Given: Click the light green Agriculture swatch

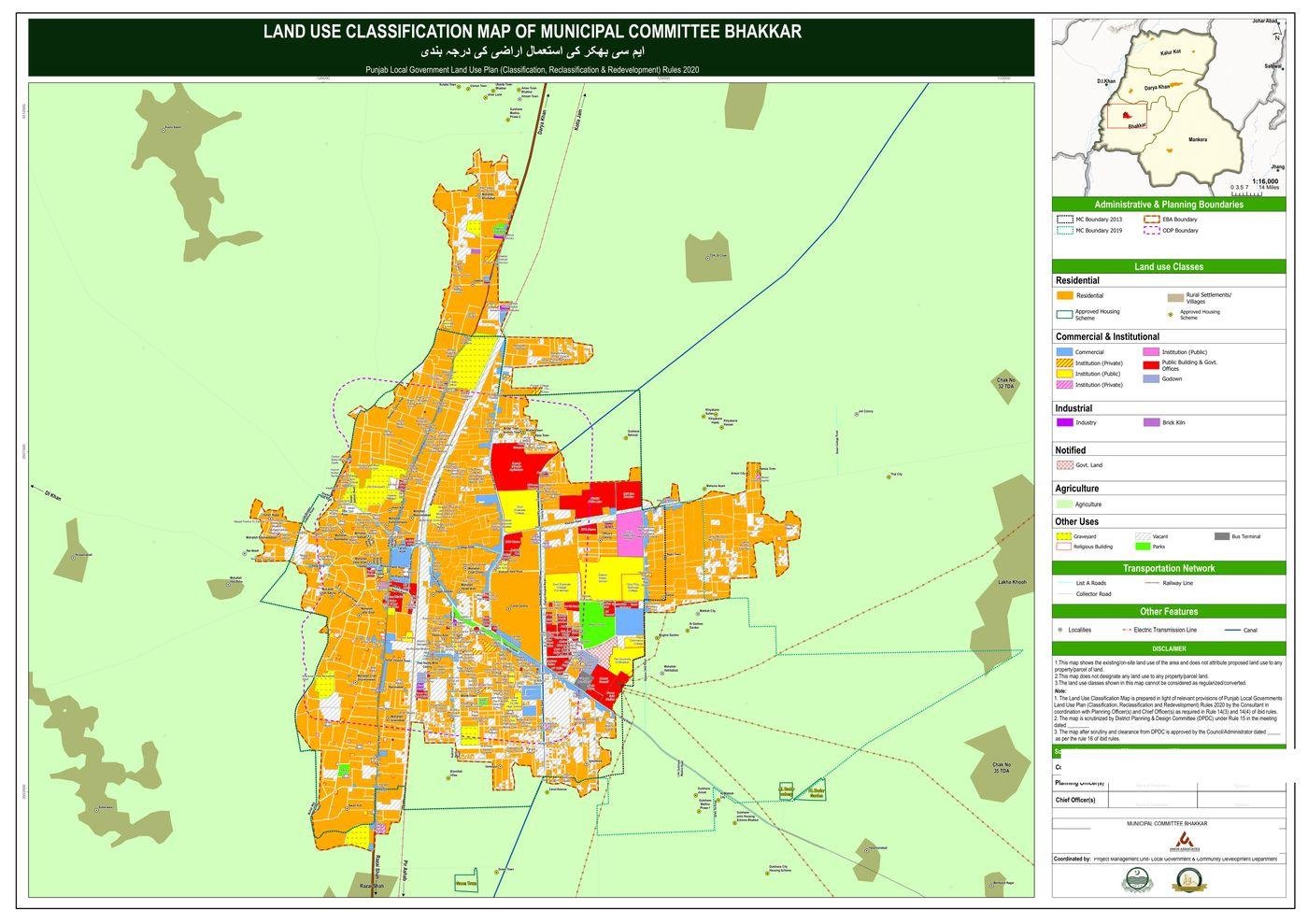Looking at the screenshot, I should [1063, 505].
